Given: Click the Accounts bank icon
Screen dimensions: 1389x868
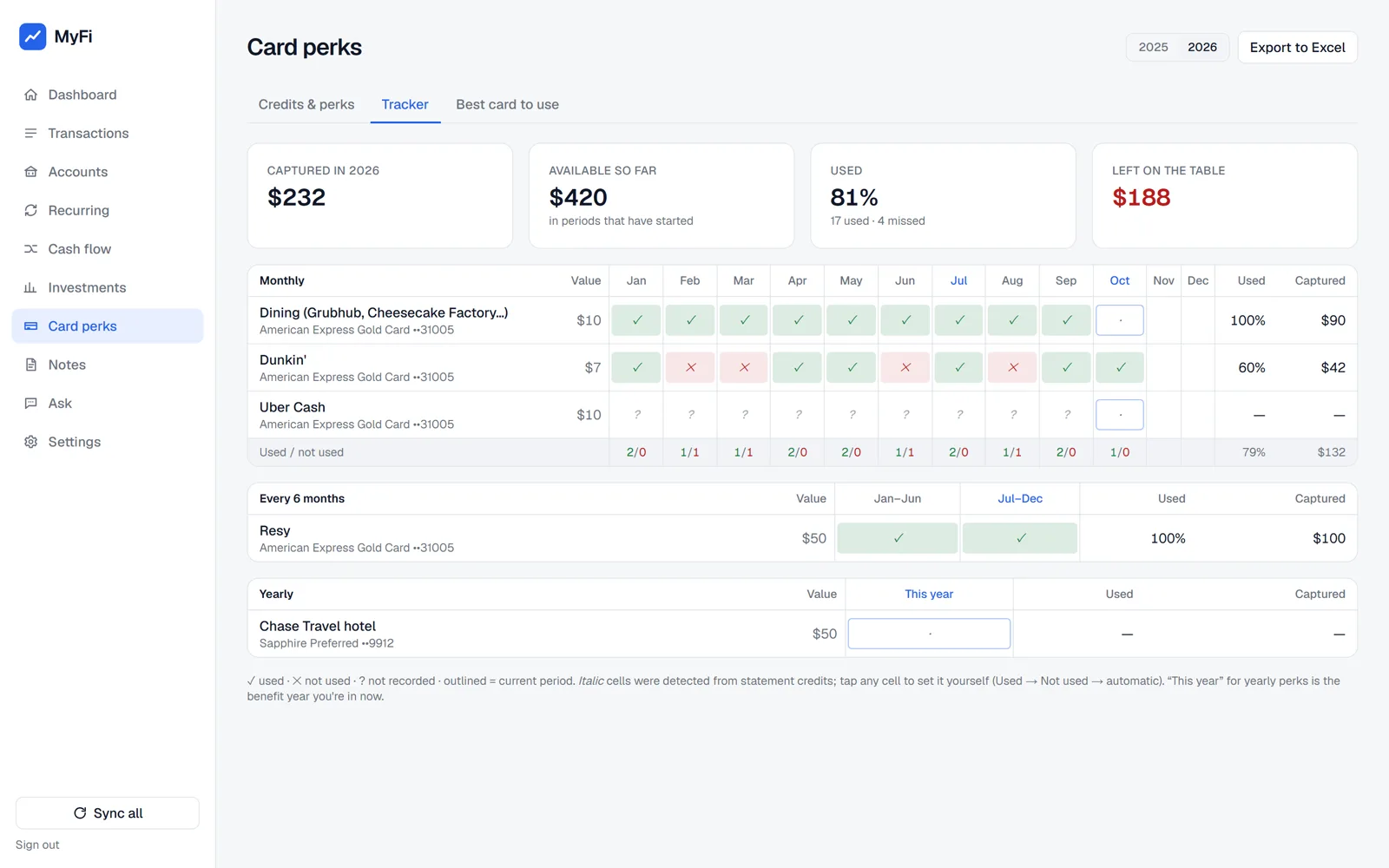Looking at the screenshot, I should click(x=31, y=172).
